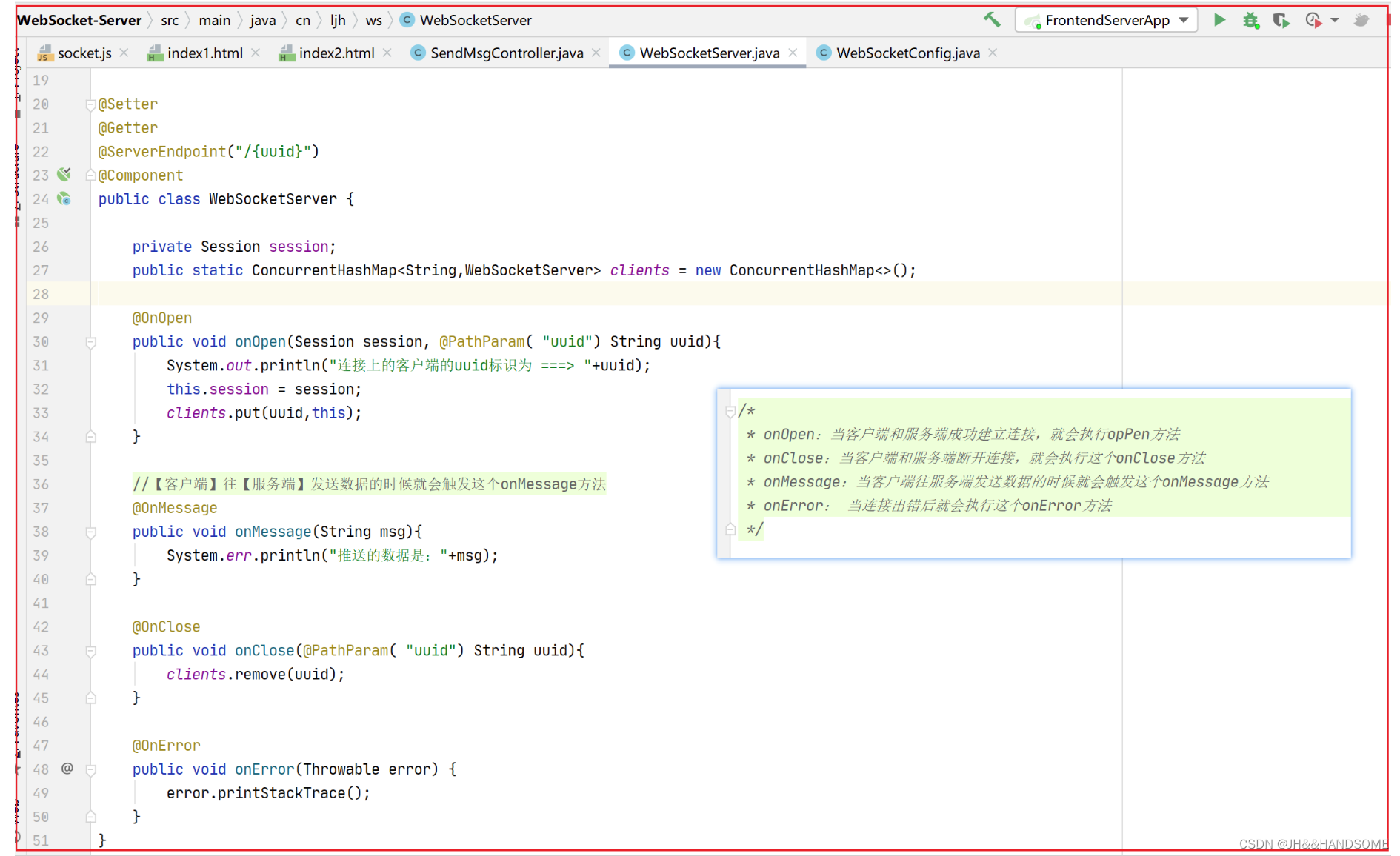
Task: Open the WebSocketConfig.java tab
Action: tap(908, 53)
